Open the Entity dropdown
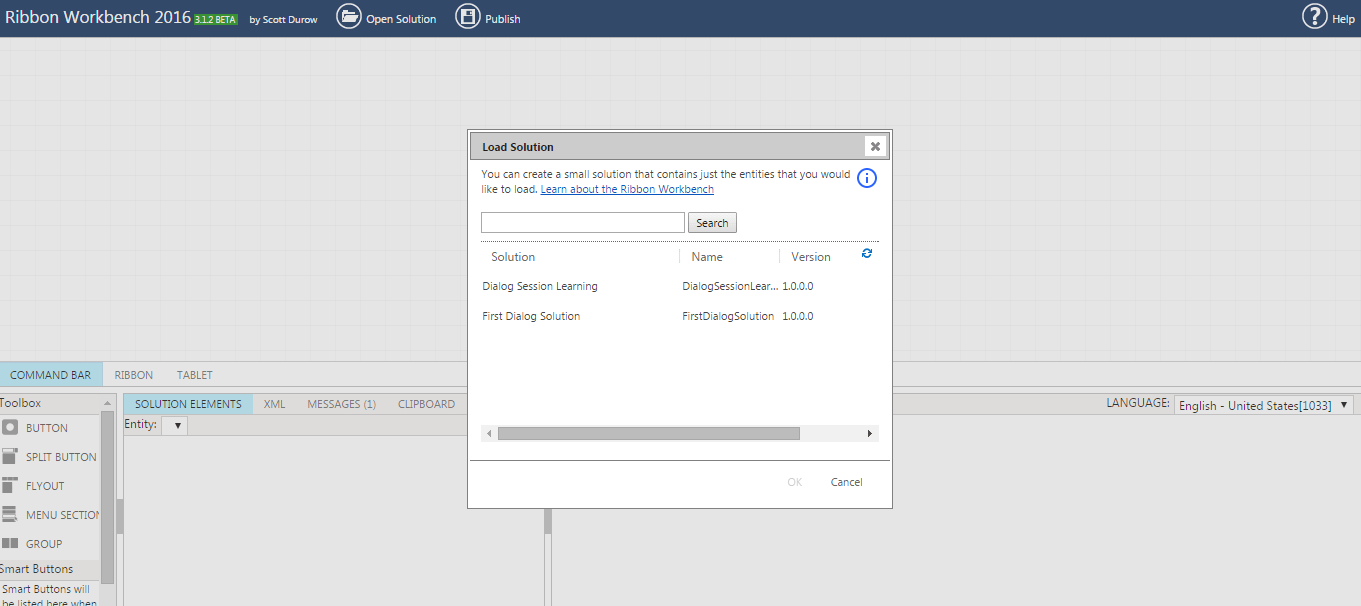The width and height of the screenshot is (1361, 606). (175, 424)
